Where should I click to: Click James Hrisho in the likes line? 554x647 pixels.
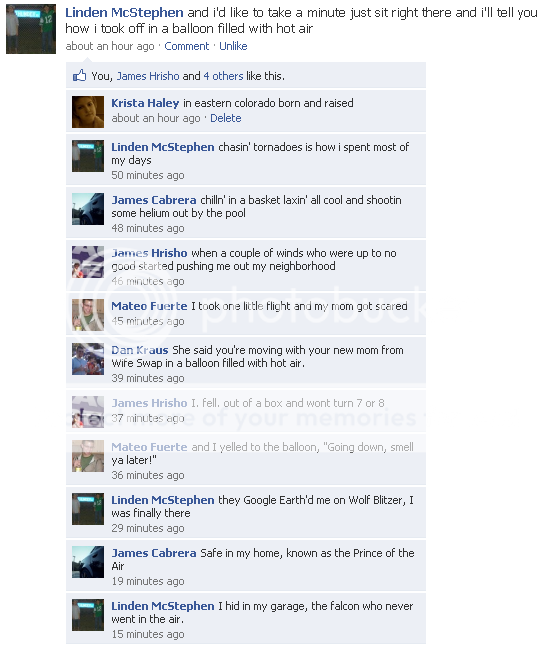point(148,76)
